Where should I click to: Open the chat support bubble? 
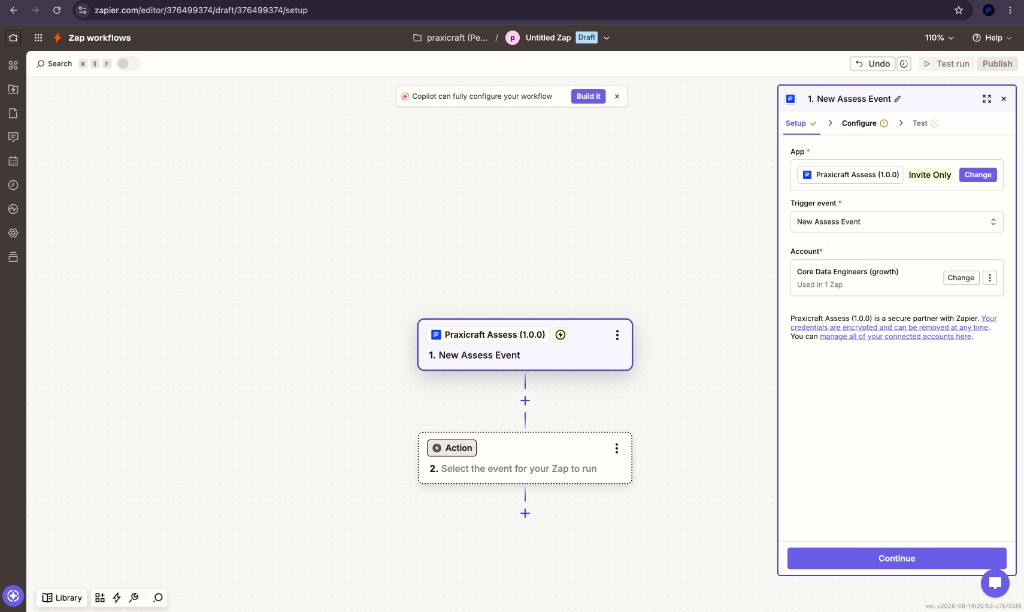[995, 583]
